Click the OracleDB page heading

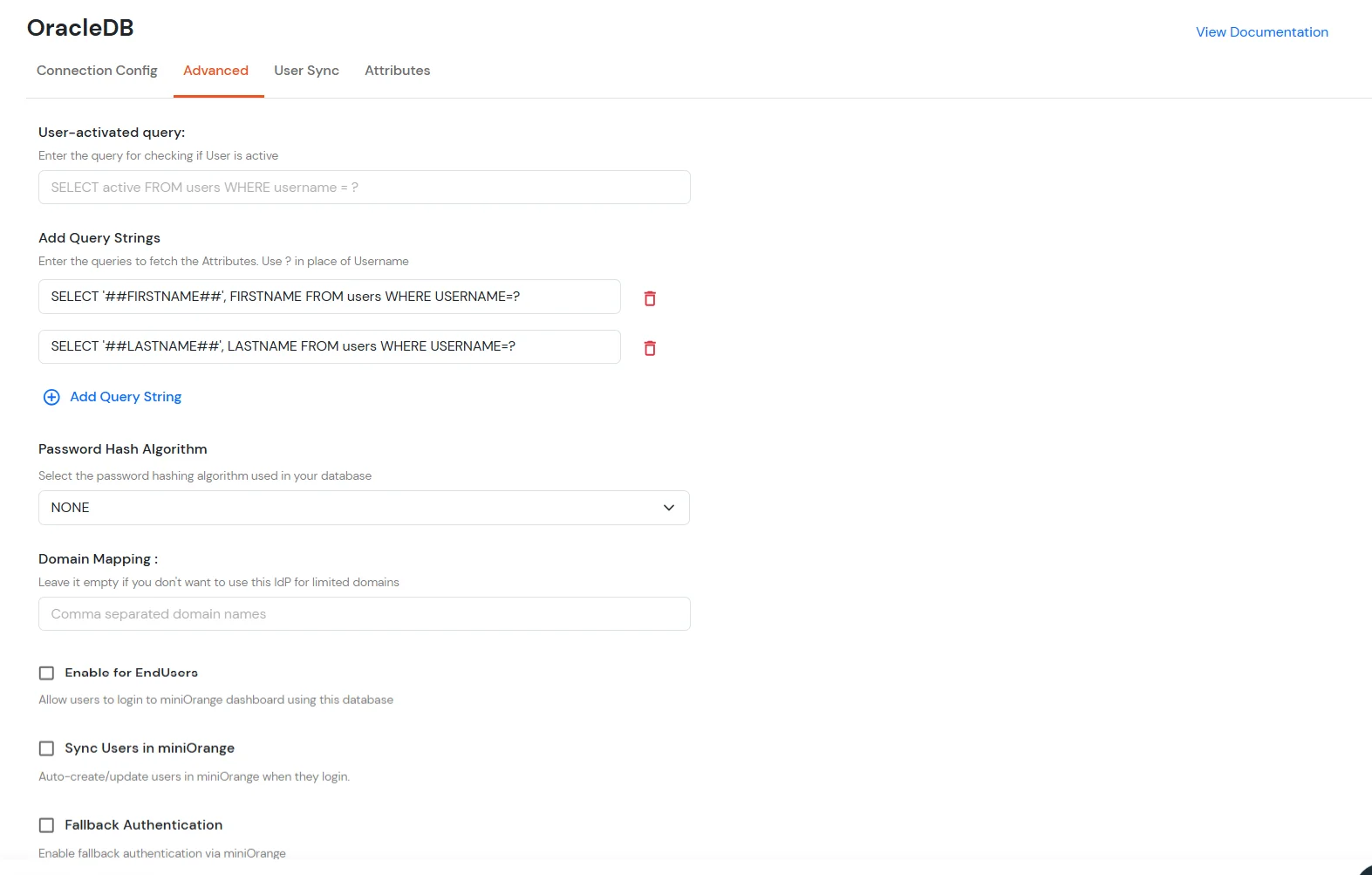pyautogui.click(x=80, y=28)
